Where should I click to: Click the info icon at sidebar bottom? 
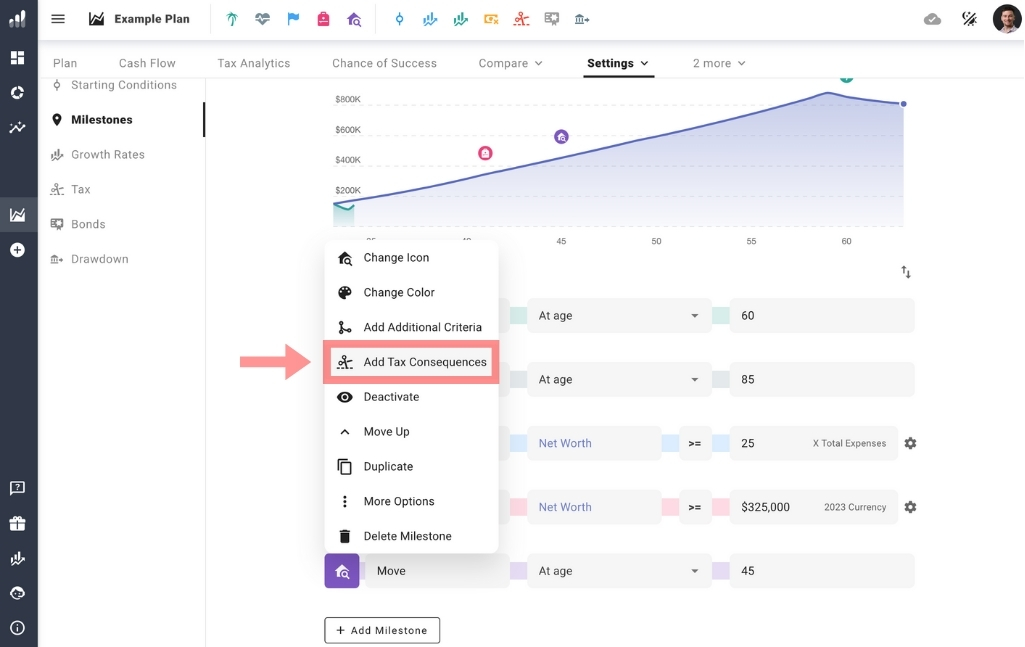click(17, 628)
